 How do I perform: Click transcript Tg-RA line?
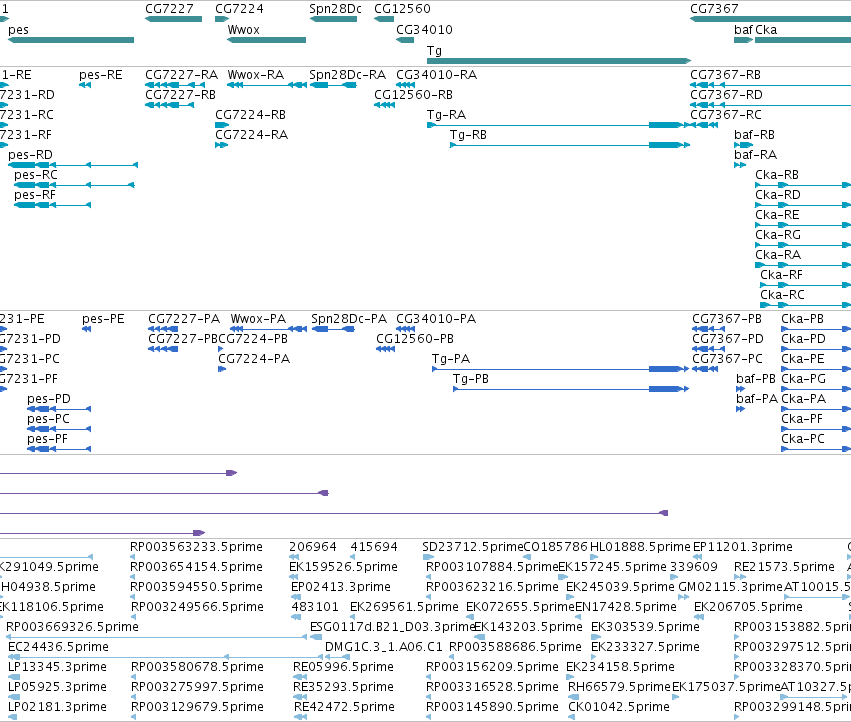pos(558,125)
